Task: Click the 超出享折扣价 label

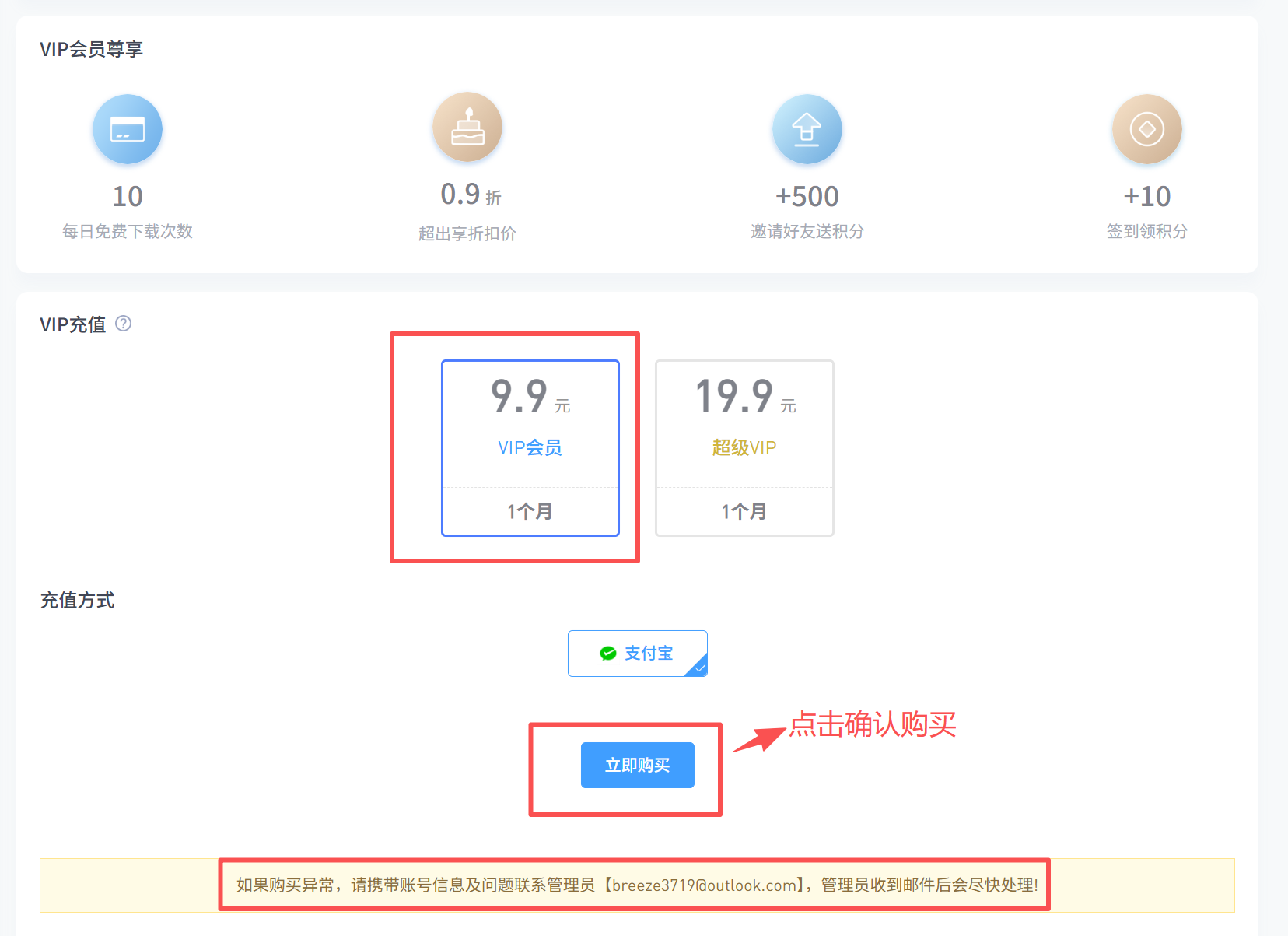Action: (467, 234)
